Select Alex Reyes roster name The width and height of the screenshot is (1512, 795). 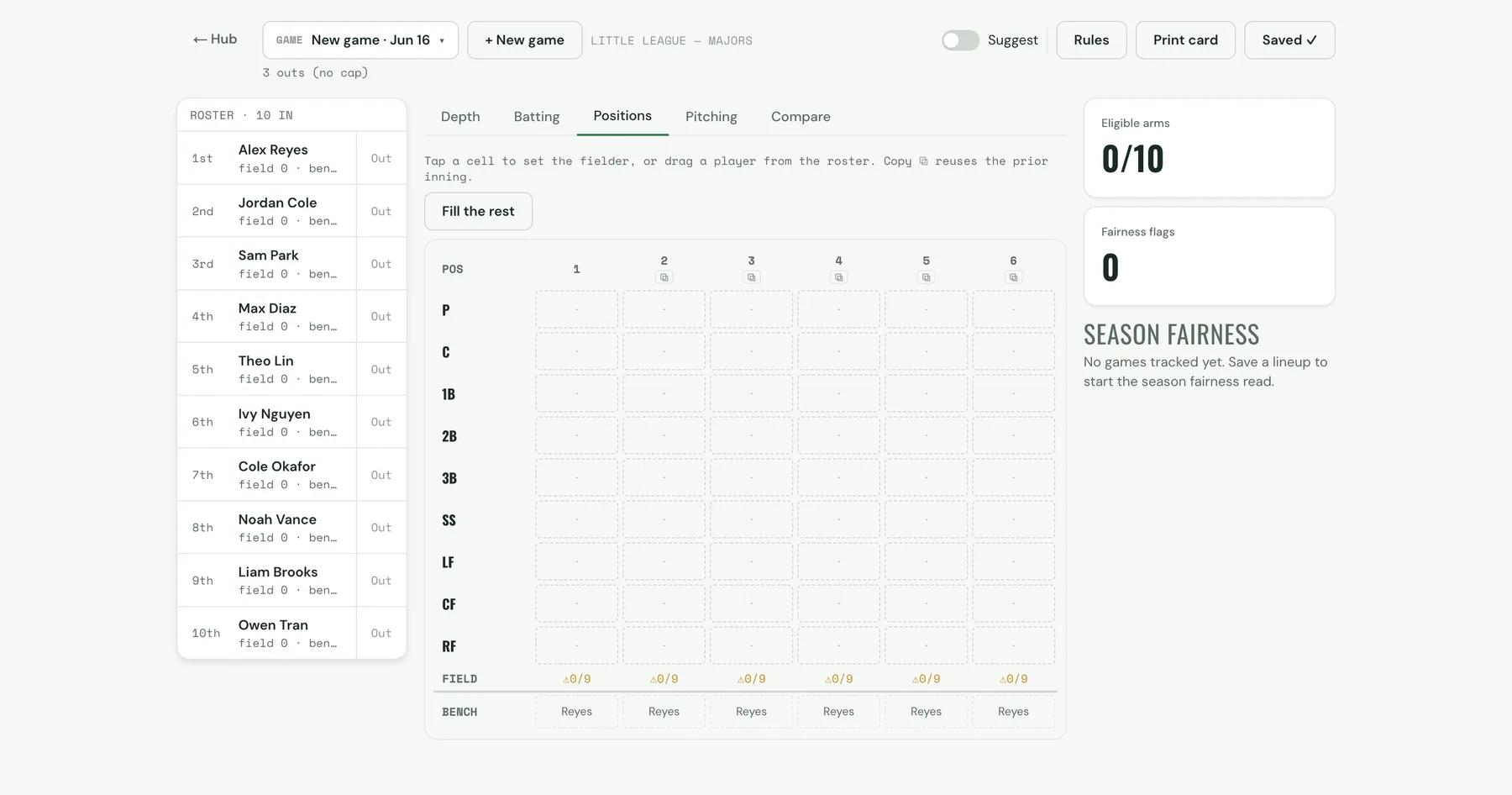tap(273, 150)
